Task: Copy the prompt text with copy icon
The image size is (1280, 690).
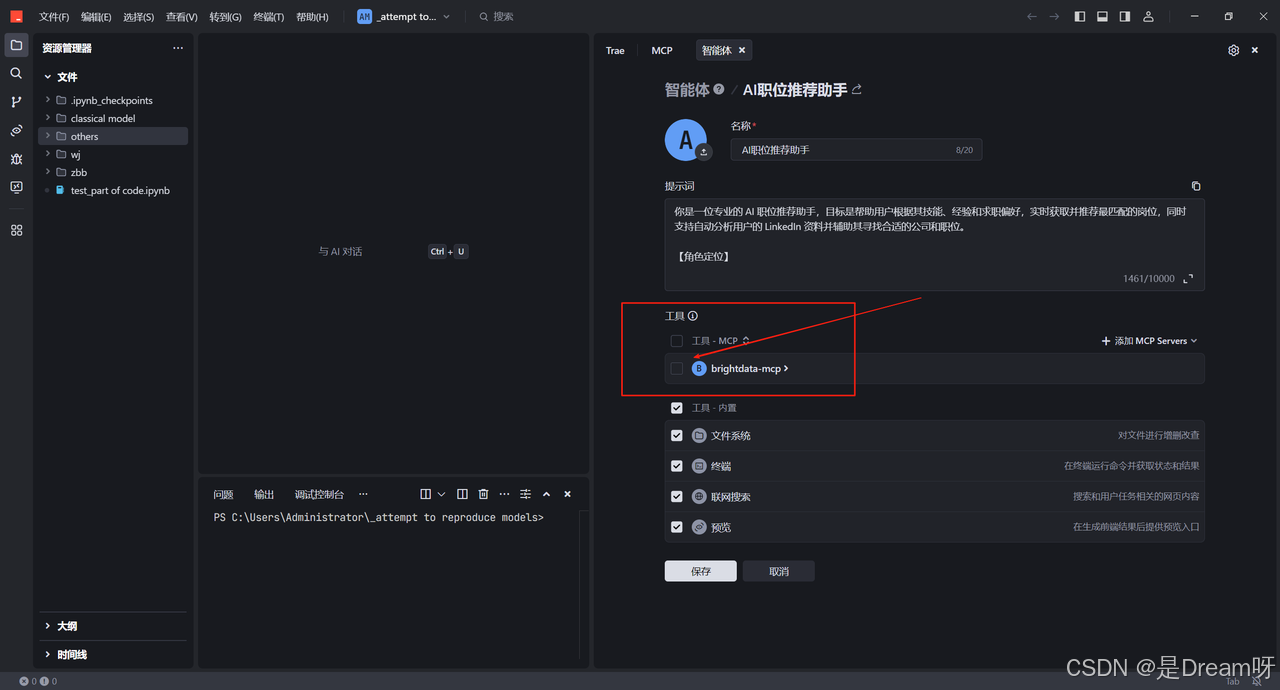Action: 1196,186
